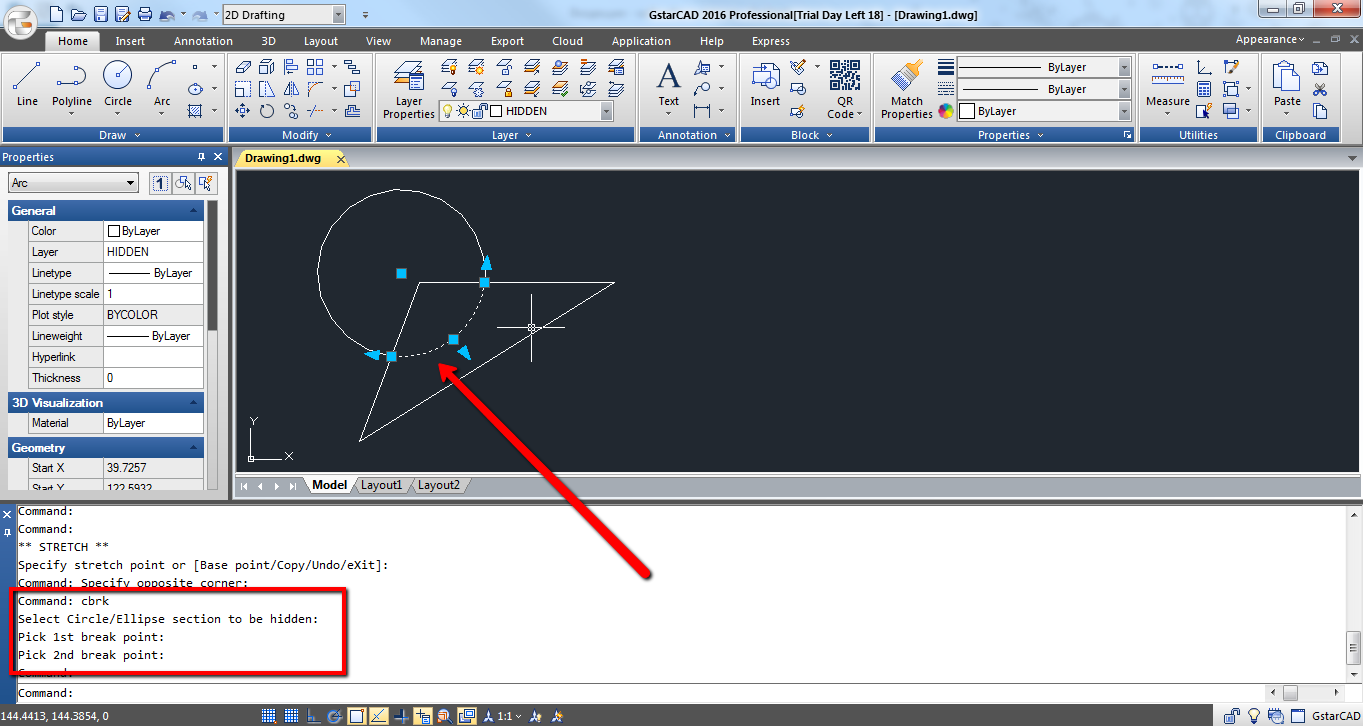Toggle PICKADD value button in Properties palette
The height and width of the screenshot is (726, 1363).
159,183
